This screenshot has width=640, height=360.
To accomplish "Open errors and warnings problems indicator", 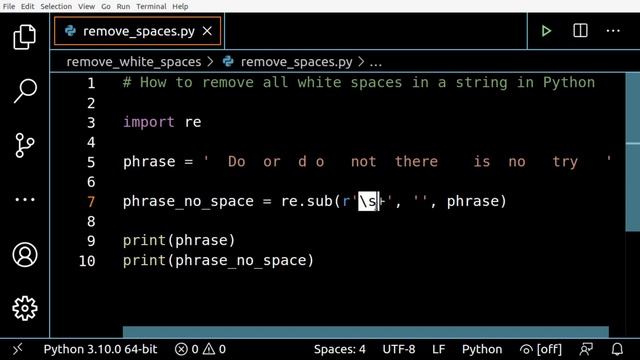I will pos(200,349).
